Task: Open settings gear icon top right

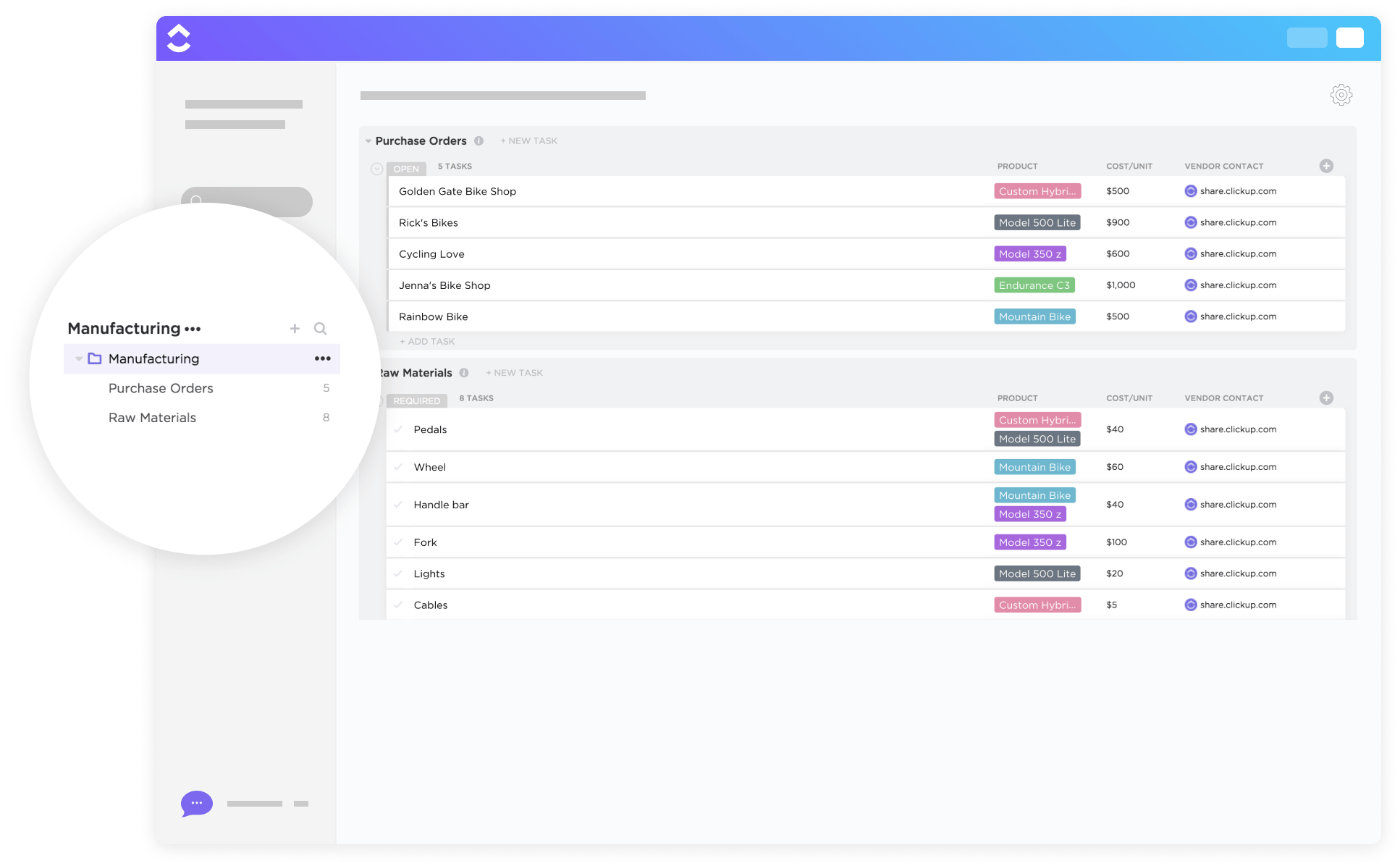Action: 1341,94
